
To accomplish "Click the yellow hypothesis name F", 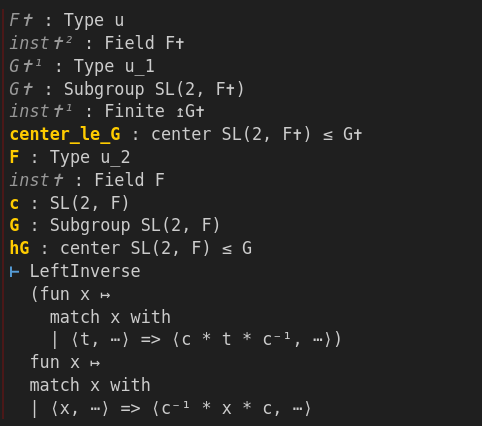I will tap(14, 157).
